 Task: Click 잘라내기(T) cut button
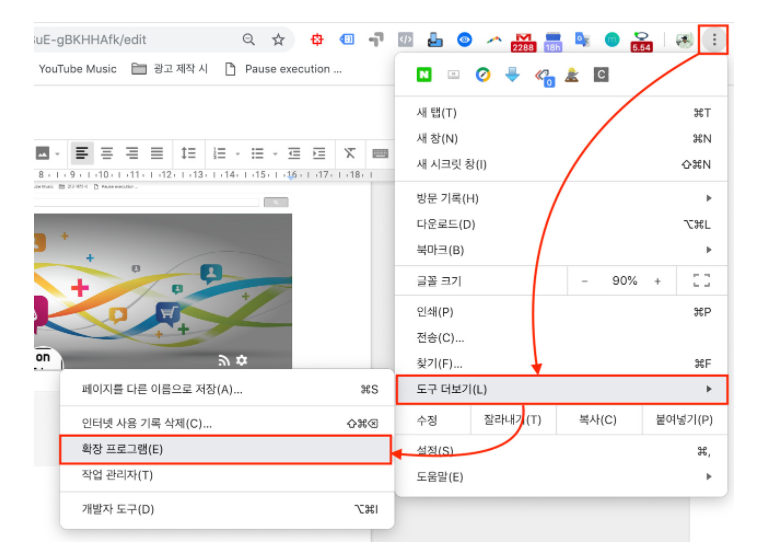(x=513, y=420)
